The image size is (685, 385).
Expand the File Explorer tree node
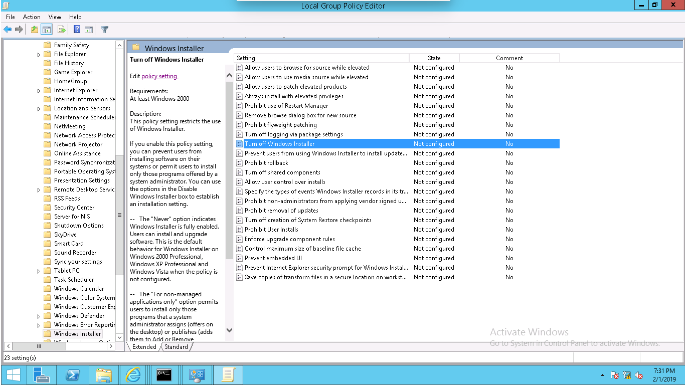(x=38, y=55)
